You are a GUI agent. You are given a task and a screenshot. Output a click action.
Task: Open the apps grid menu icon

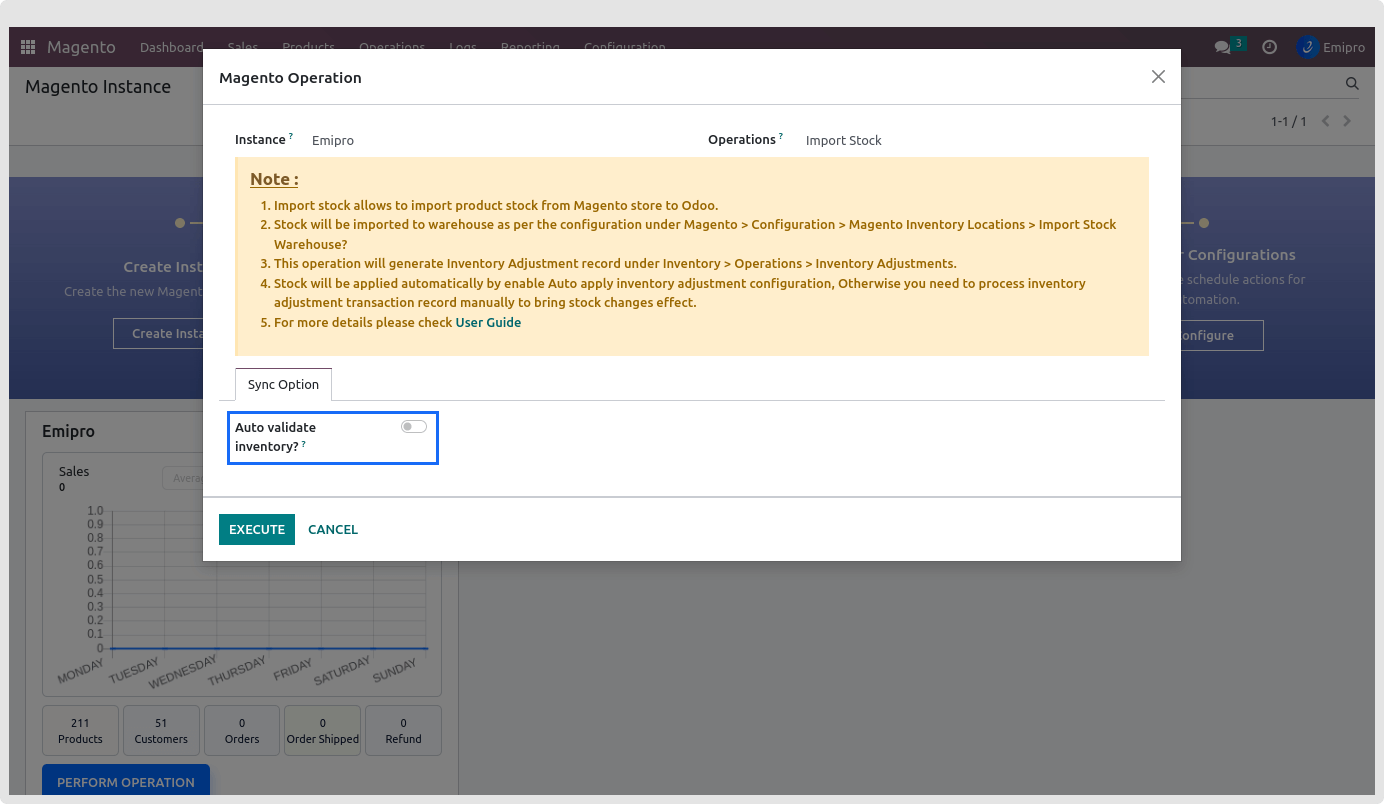pos(28,47)
